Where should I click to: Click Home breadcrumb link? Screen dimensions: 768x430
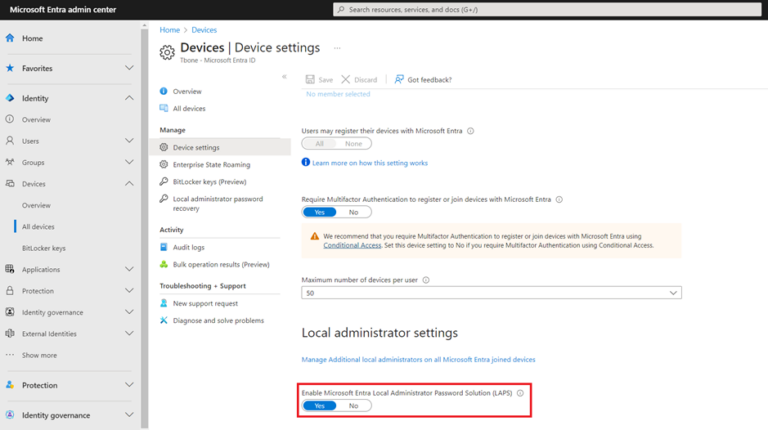coord(169,30)
